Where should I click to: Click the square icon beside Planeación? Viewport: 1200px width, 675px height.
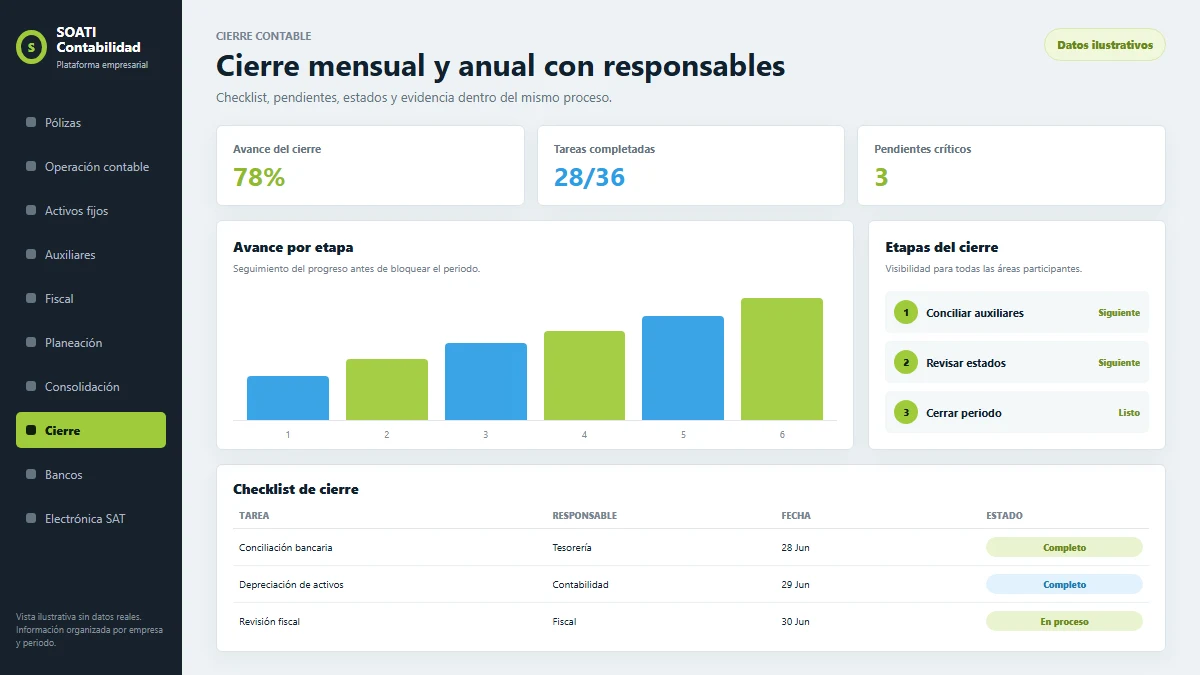coord(31,343)
